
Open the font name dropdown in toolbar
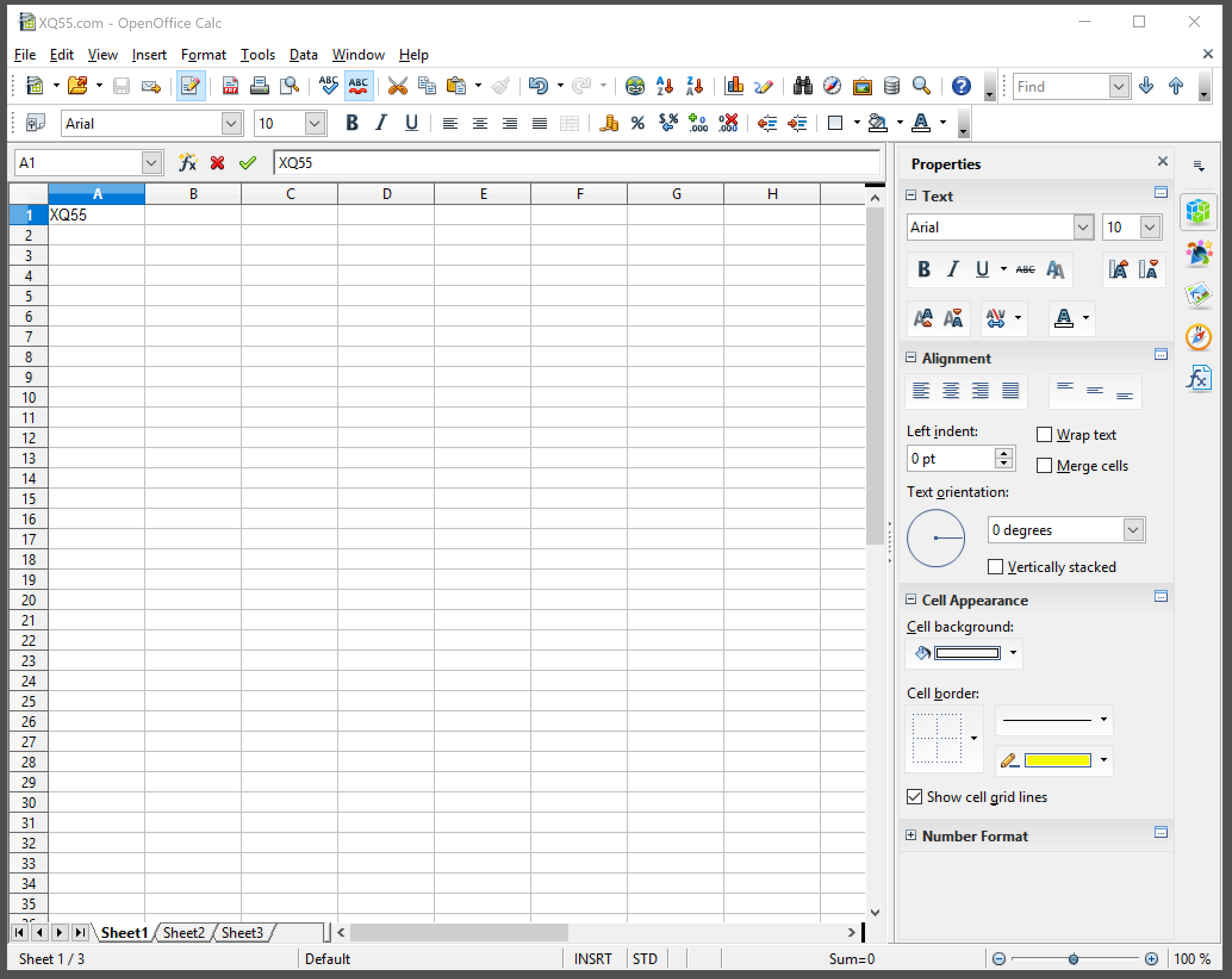tap(231, 123)
